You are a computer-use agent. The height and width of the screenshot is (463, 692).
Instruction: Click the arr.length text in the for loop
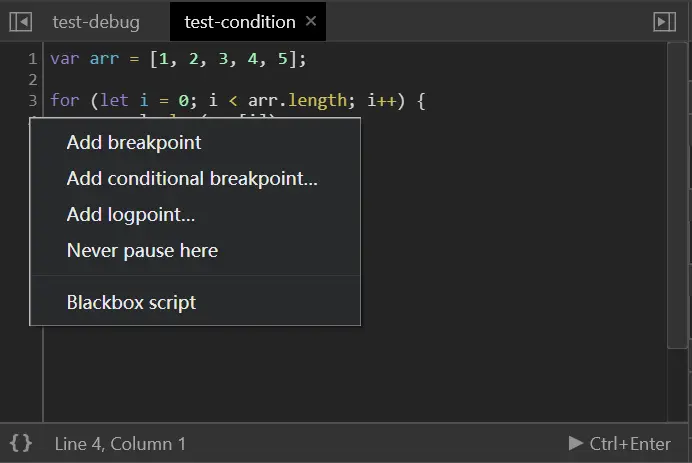pyautogui.click(x=296, y=101)
